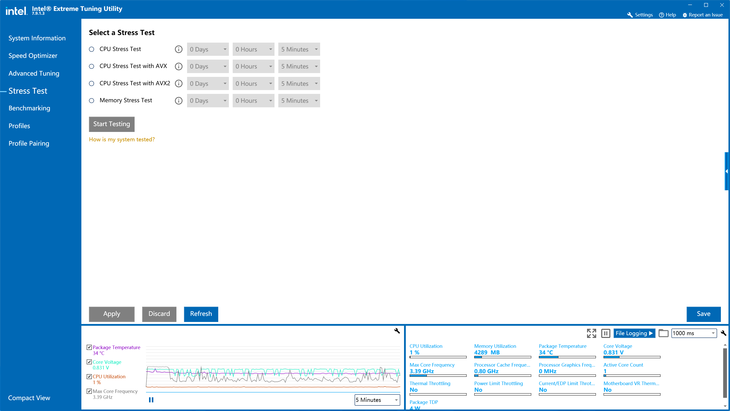Select CPU Stress Test radio button
This screenshot has width=730, height=411.
[x=92, y=49]
